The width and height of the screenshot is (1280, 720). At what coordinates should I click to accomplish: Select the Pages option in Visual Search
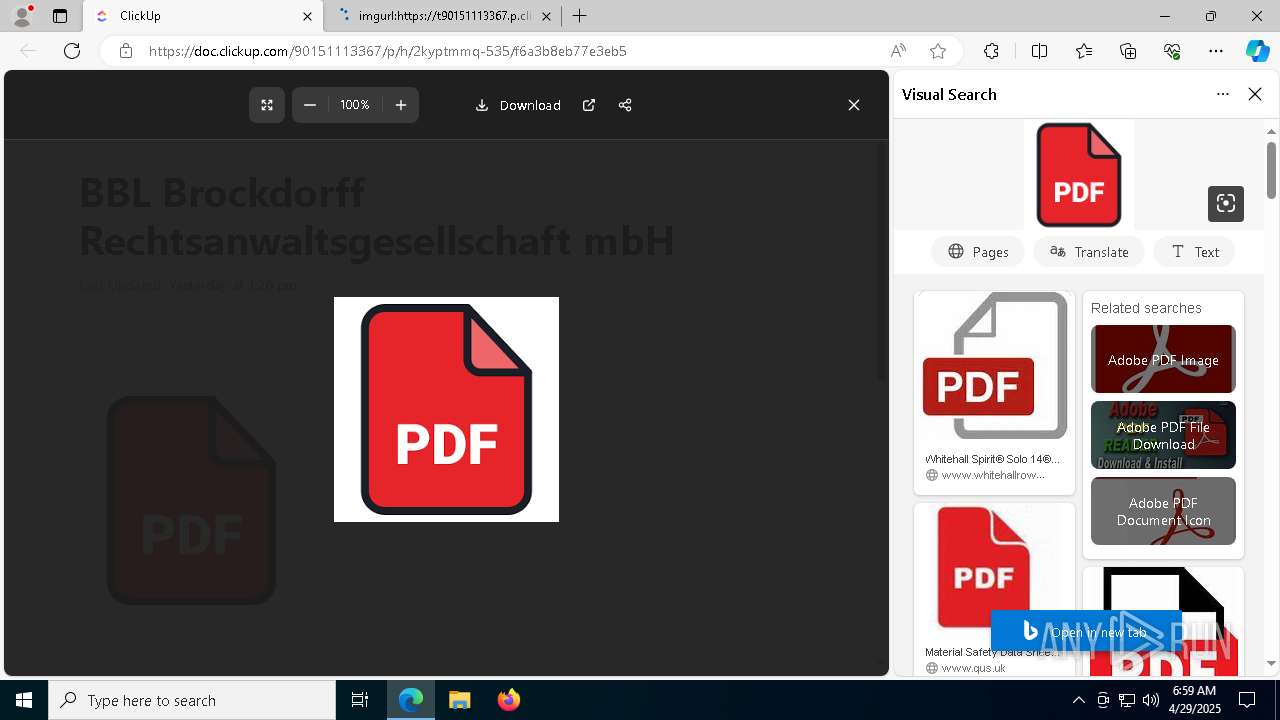pos(978,252)
